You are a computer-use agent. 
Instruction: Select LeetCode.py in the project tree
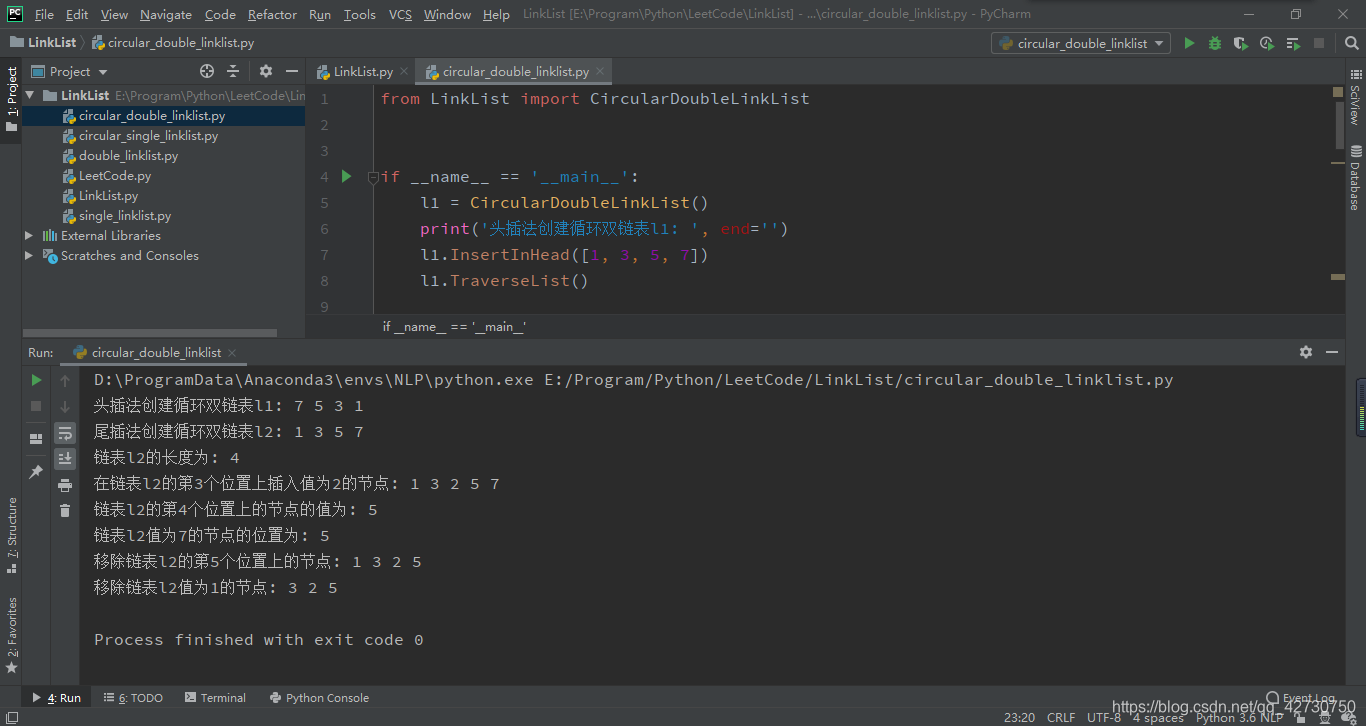click(x=115, y=176)
